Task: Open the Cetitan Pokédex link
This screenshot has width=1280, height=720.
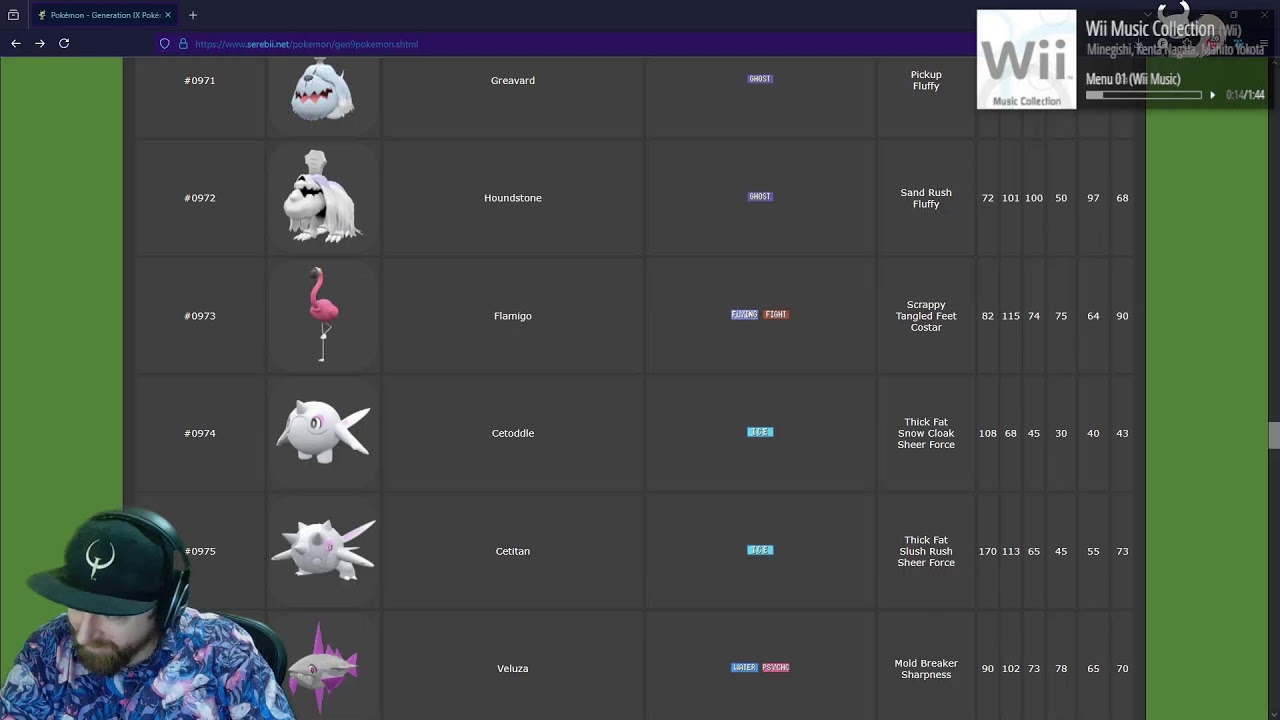Action: (x=513, y=551)
